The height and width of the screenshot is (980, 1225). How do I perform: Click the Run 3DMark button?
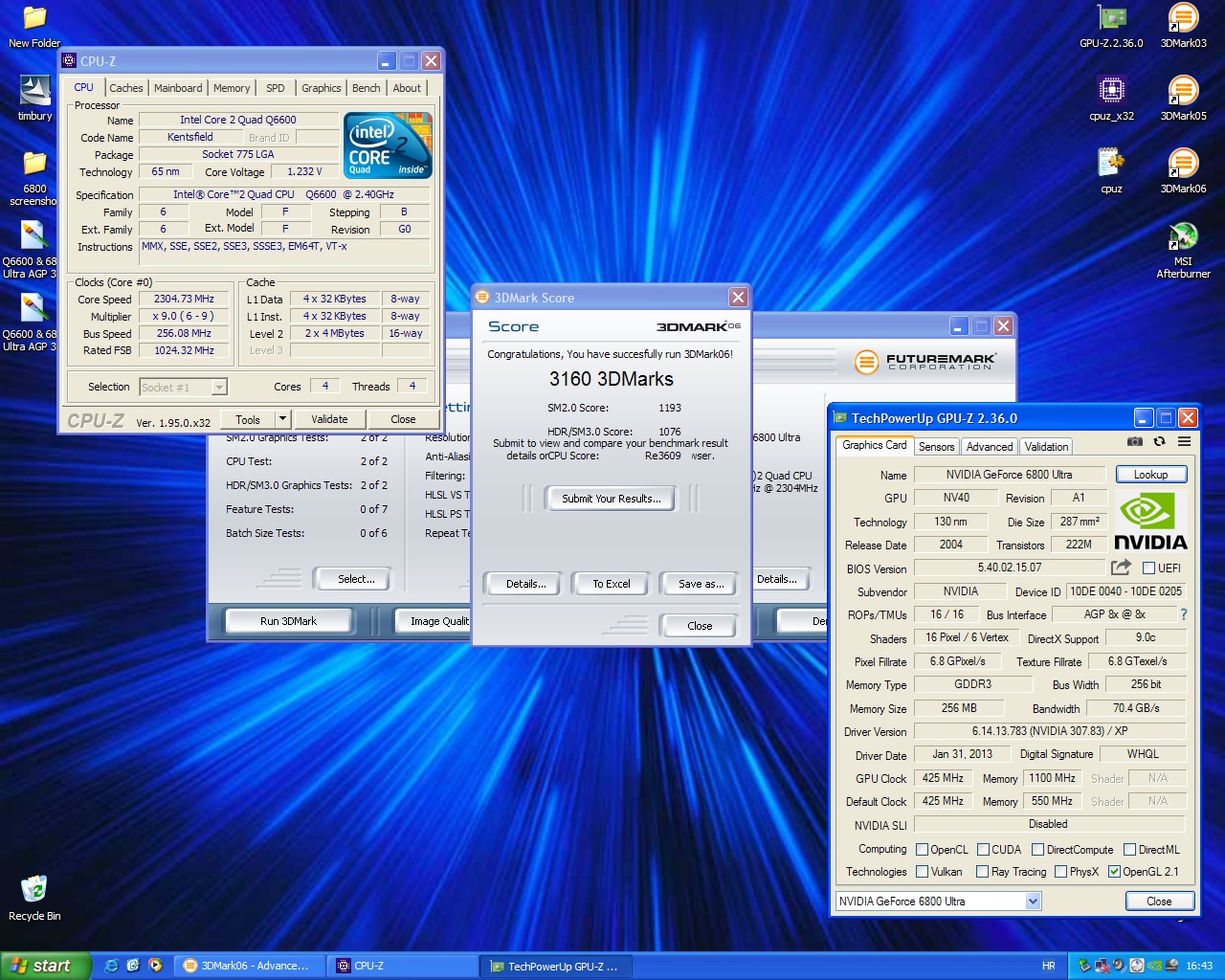tap(288, 621)
